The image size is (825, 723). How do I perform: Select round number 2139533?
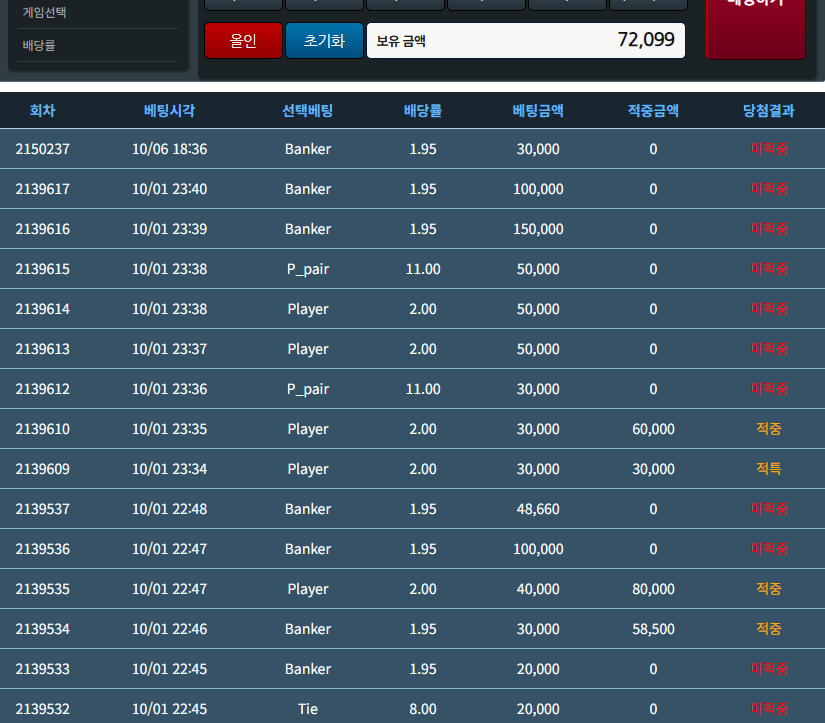tap(43, 669)
